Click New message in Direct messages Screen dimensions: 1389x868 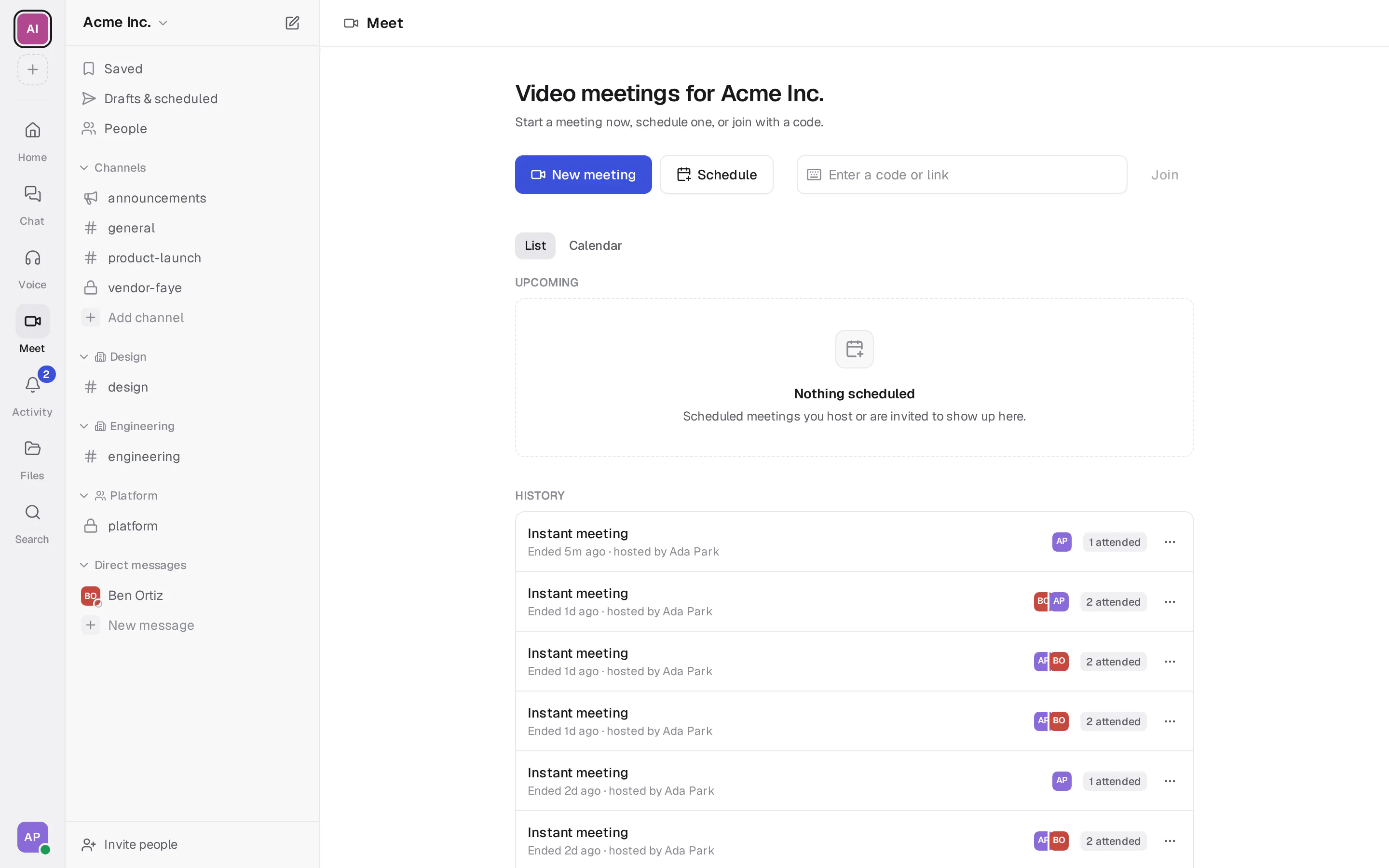pyautogui.click(x=192, y=625)
